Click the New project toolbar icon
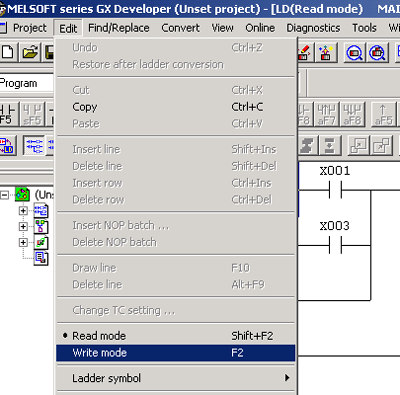 [8, 52]
